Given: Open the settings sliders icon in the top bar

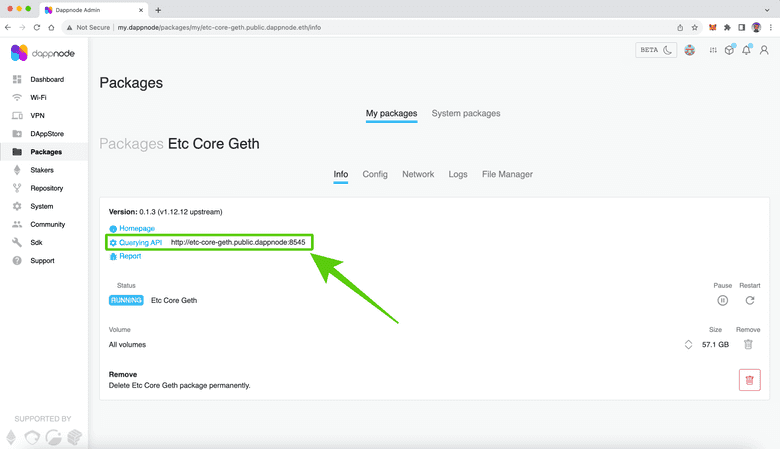Looking at the screenshot, I should coord(711,51).
